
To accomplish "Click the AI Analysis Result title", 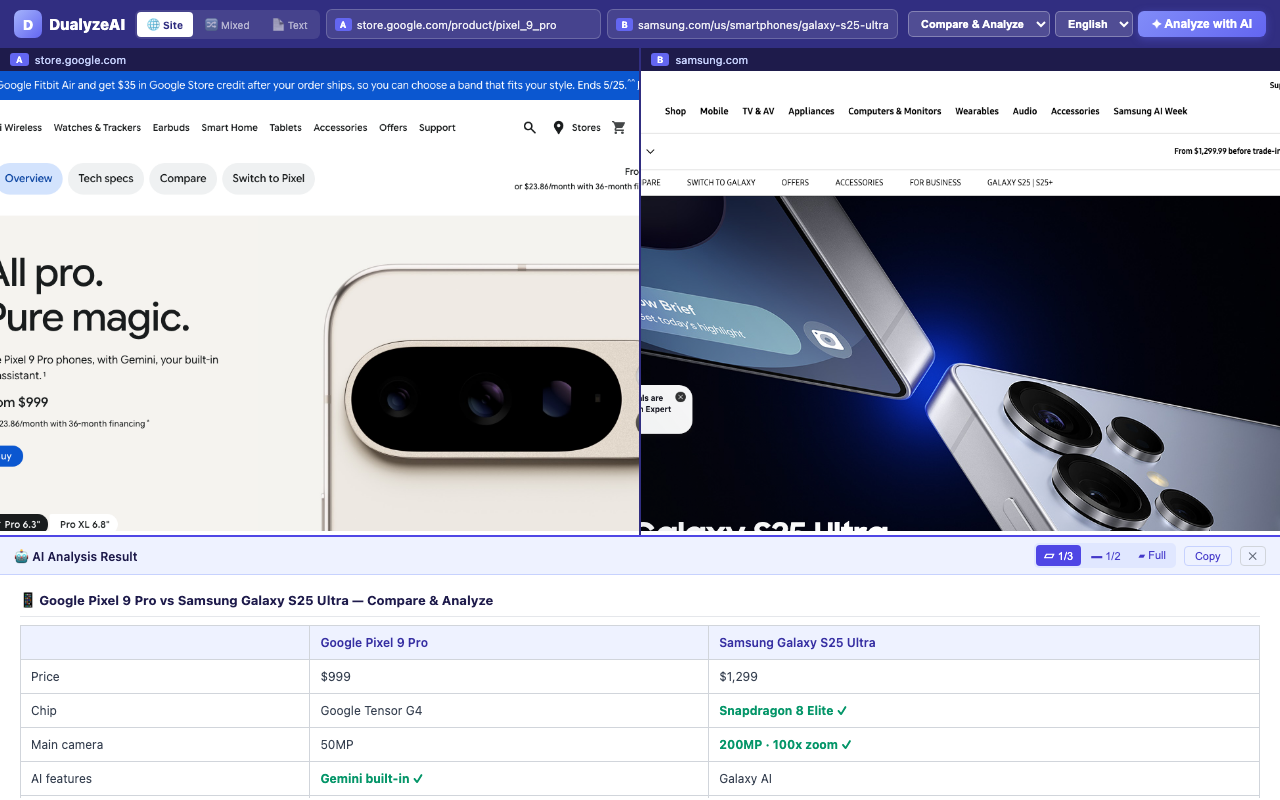I will click(x=76, y=556).
